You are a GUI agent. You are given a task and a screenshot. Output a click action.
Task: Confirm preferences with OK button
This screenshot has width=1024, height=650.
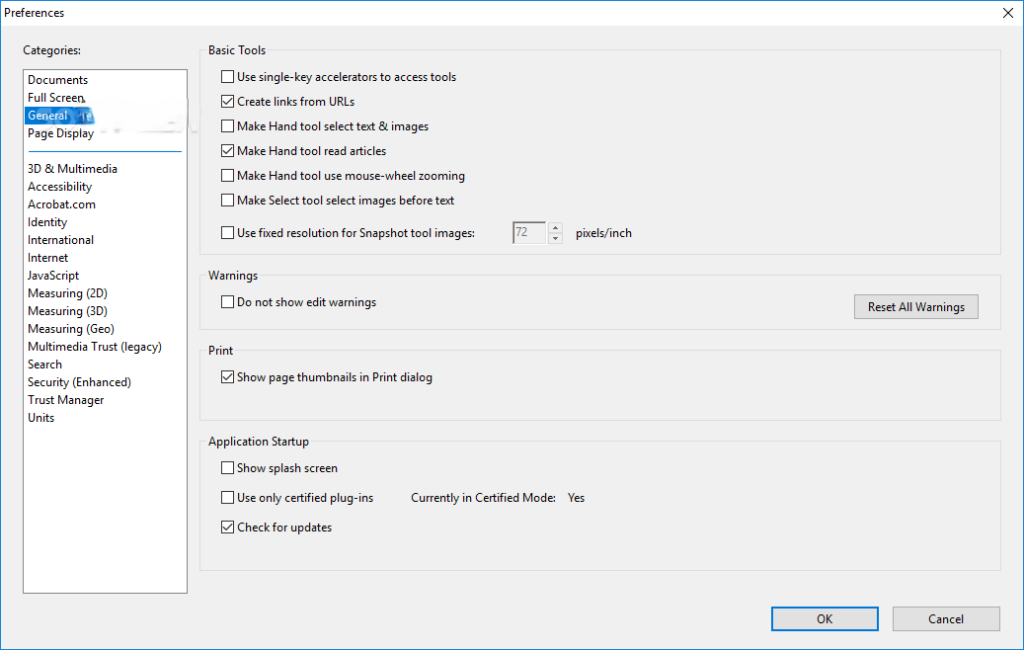824,619
